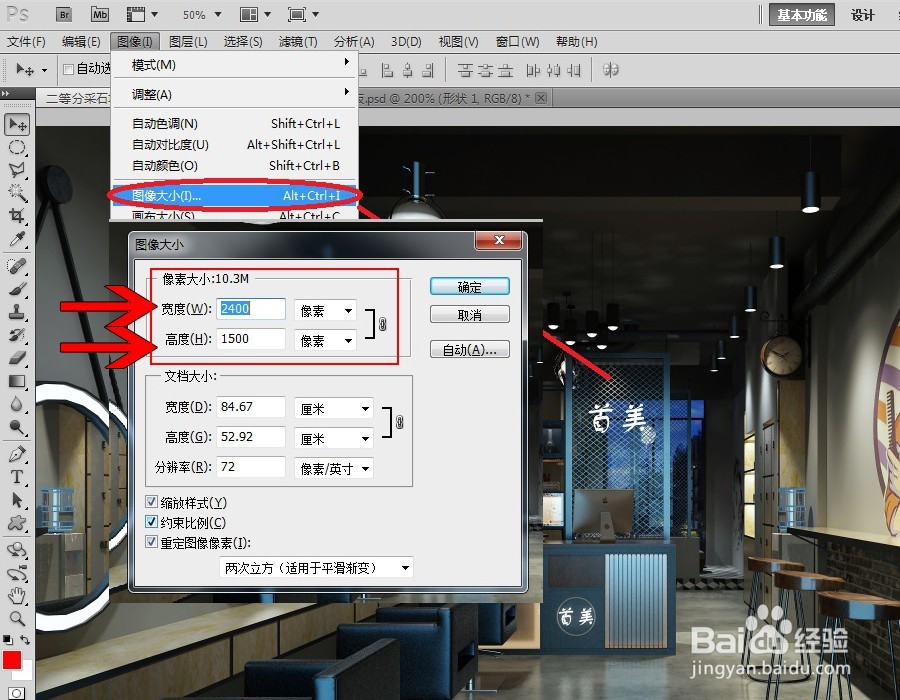The height and width of the screenshot is (700, 900).
Task: Swap foreground and background colors
Action: [25, 639]
